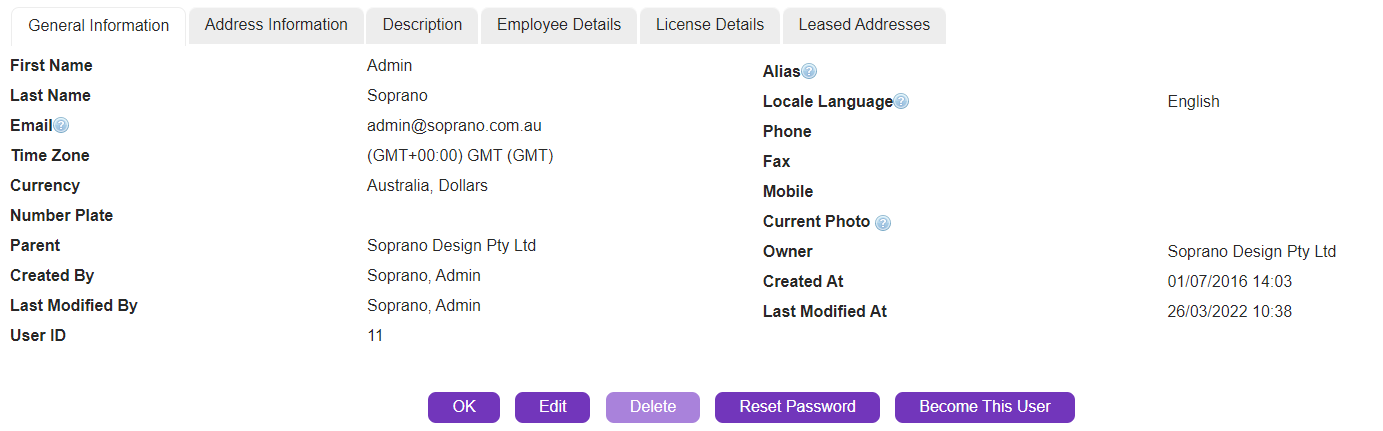Open the Address Information tab
This screenshot has width=1383, height=431.
click(276, 25)
